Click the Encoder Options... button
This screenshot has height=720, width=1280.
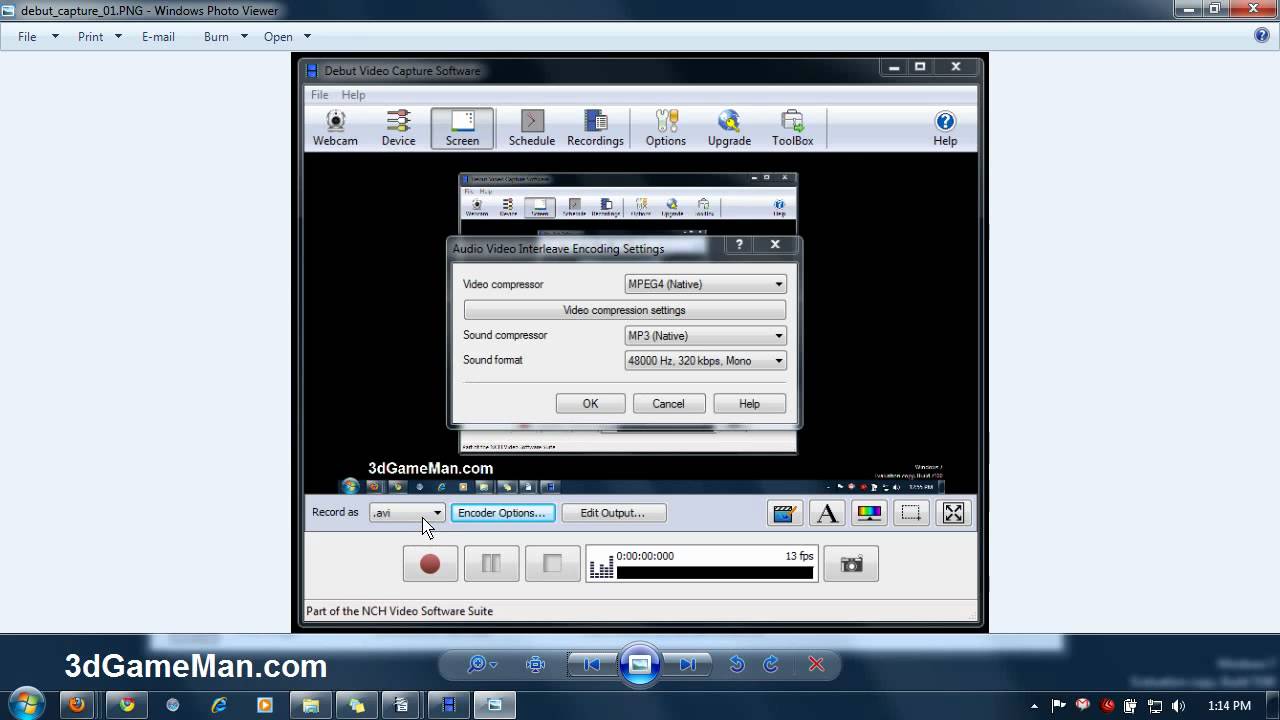502,513
